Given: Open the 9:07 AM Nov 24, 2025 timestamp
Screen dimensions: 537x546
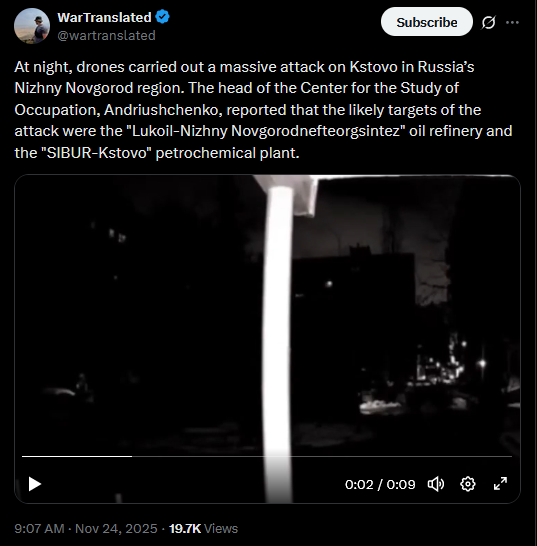Looking at the screenshot, I should (x=86, y=529).
